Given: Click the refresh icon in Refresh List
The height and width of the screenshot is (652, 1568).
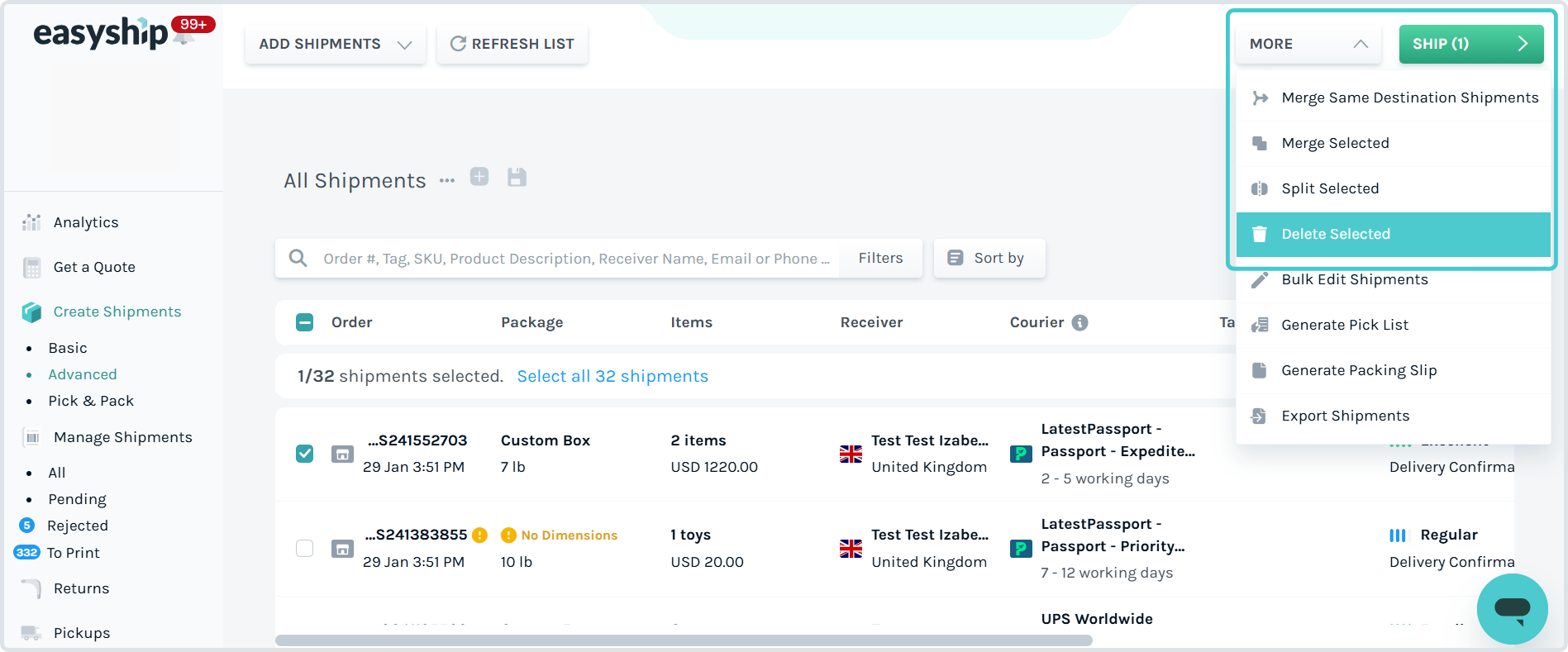Looking at the screenshot, I should [458, 44].
